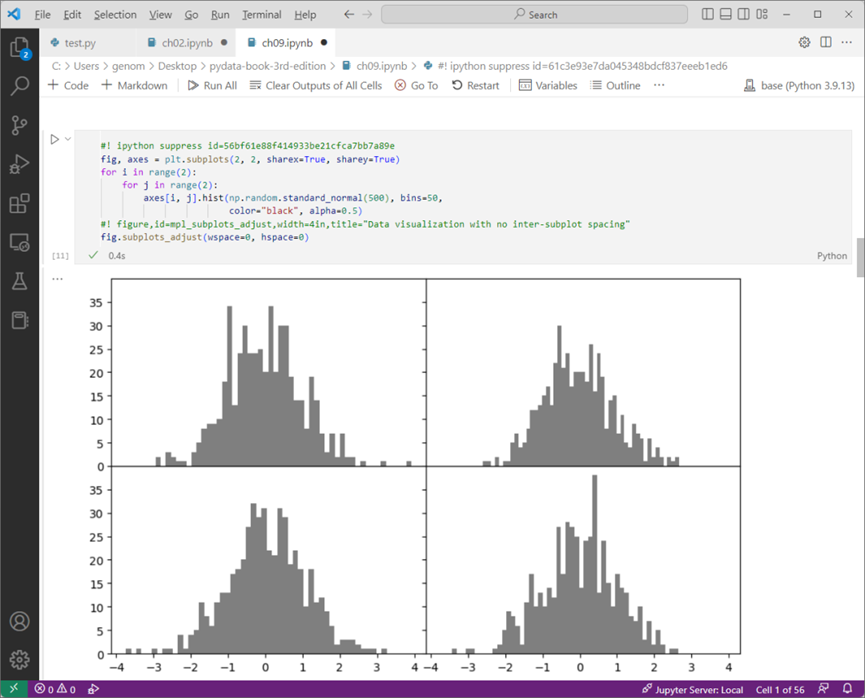Change cell language mode Python
This screenshot has width=865, height=698.
tap(832, 256)
